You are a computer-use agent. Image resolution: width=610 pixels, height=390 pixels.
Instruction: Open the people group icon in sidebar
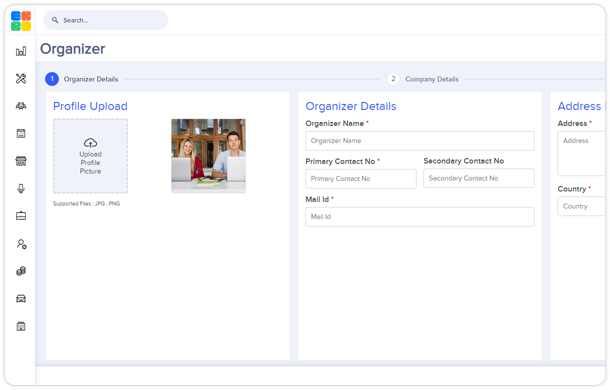click(x=21, y=106)
